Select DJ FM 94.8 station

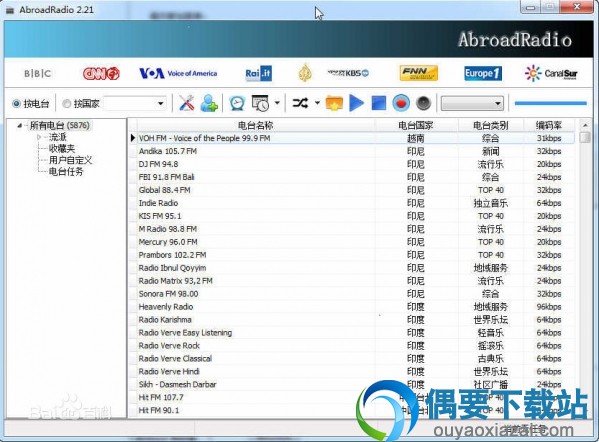355,164
